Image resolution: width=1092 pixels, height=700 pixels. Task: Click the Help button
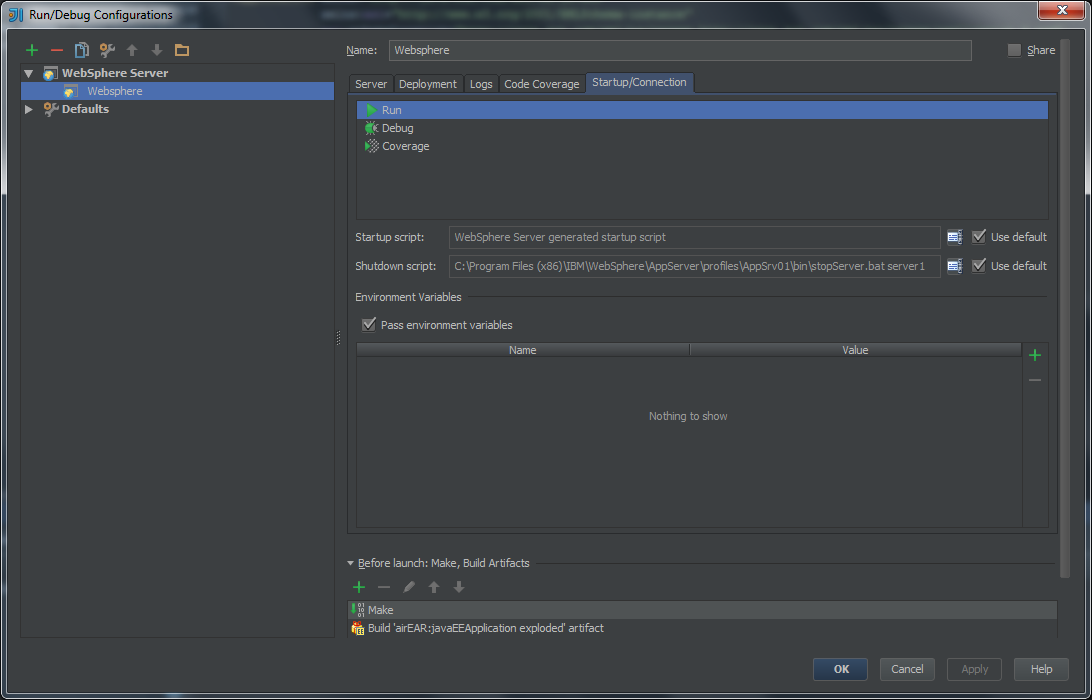click(1041, 669)
